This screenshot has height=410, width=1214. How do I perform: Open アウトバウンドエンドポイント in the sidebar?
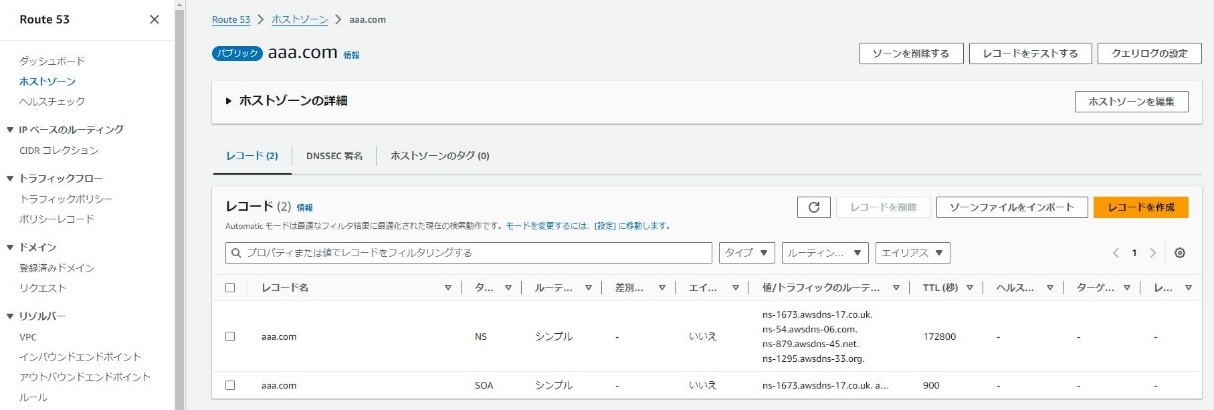click(85, 377)
